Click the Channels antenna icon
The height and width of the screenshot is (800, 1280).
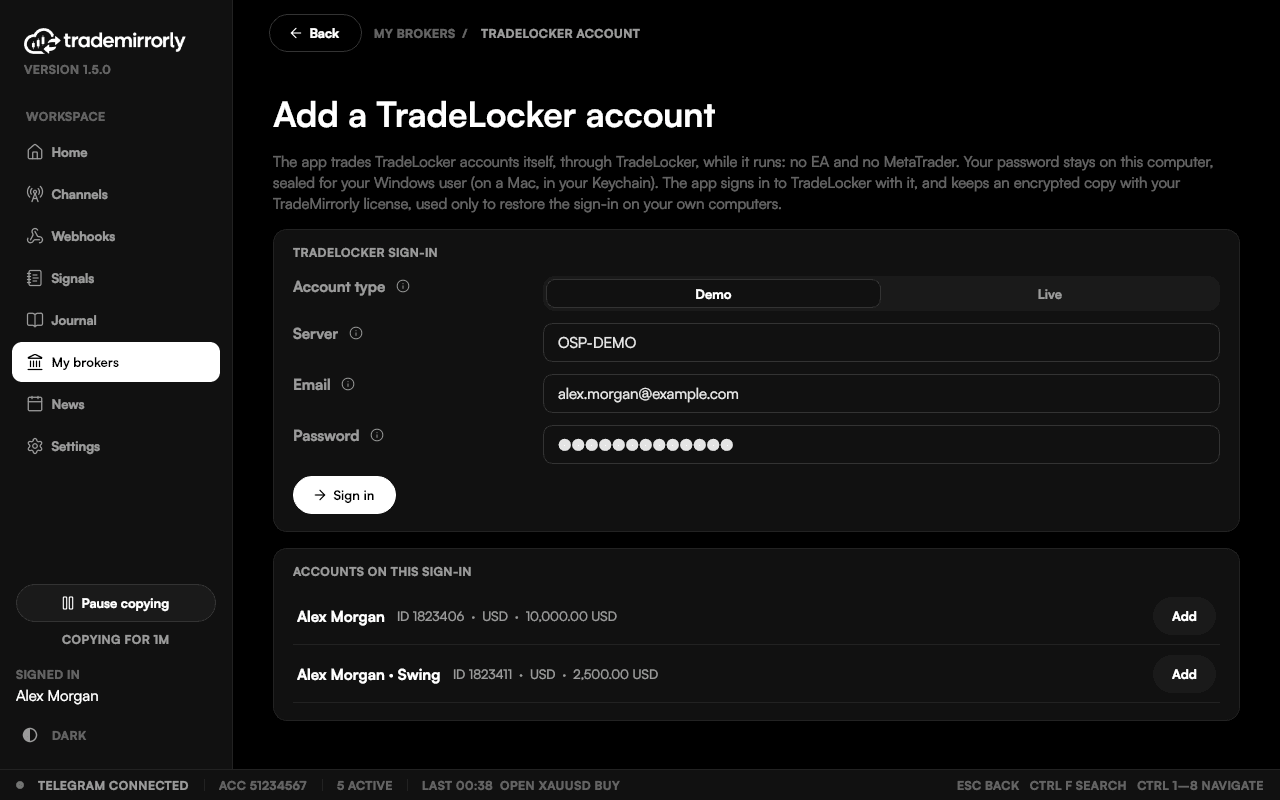[x=35, y=194]
